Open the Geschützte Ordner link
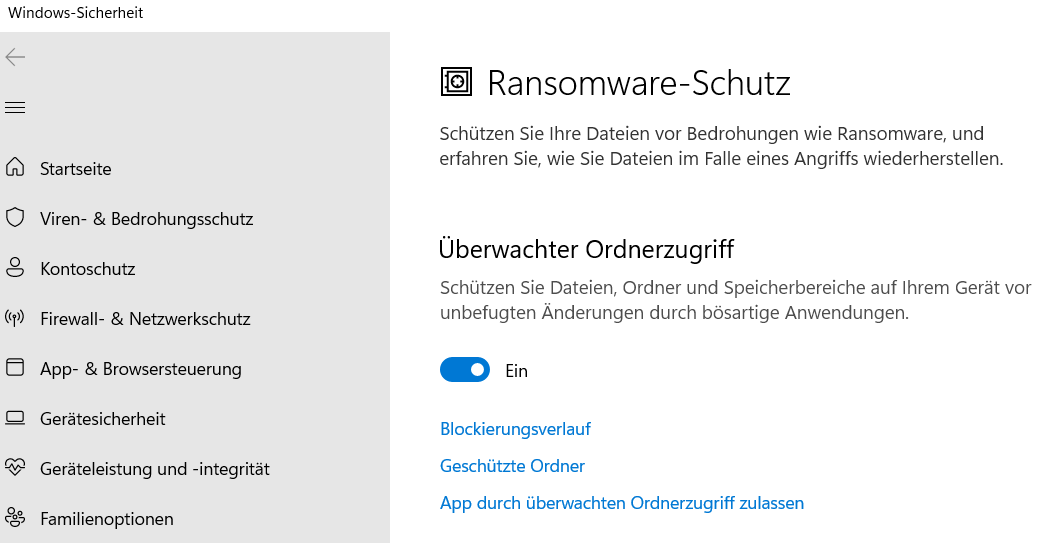This screenshot has width=1054, height=543. pyautogui.click(x=512, y=466)
